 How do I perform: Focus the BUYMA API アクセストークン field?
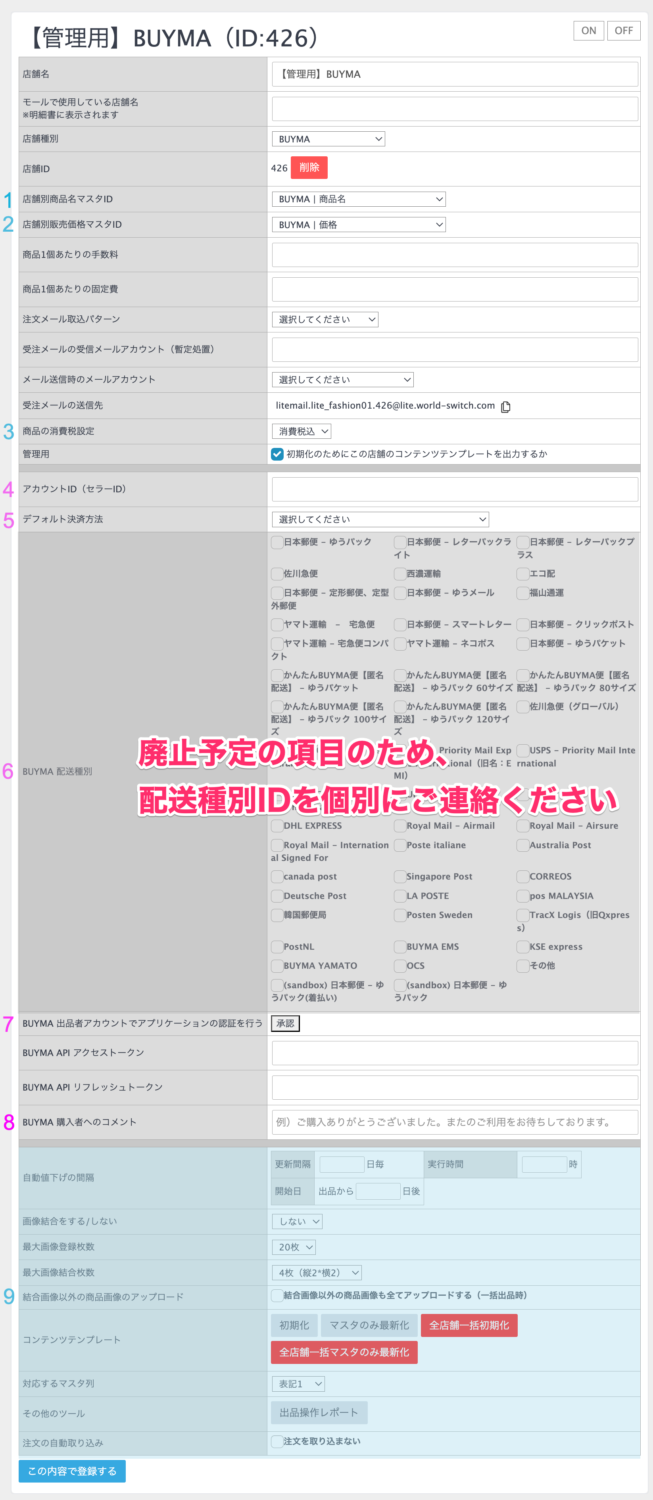click(x=454, y=1053)
